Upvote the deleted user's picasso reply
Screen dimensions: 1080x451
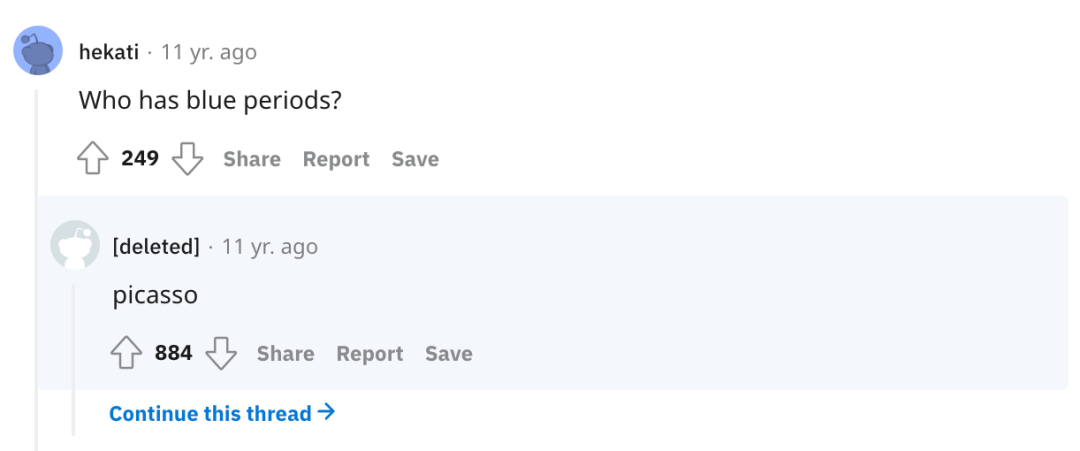click(x=126, y=353)
